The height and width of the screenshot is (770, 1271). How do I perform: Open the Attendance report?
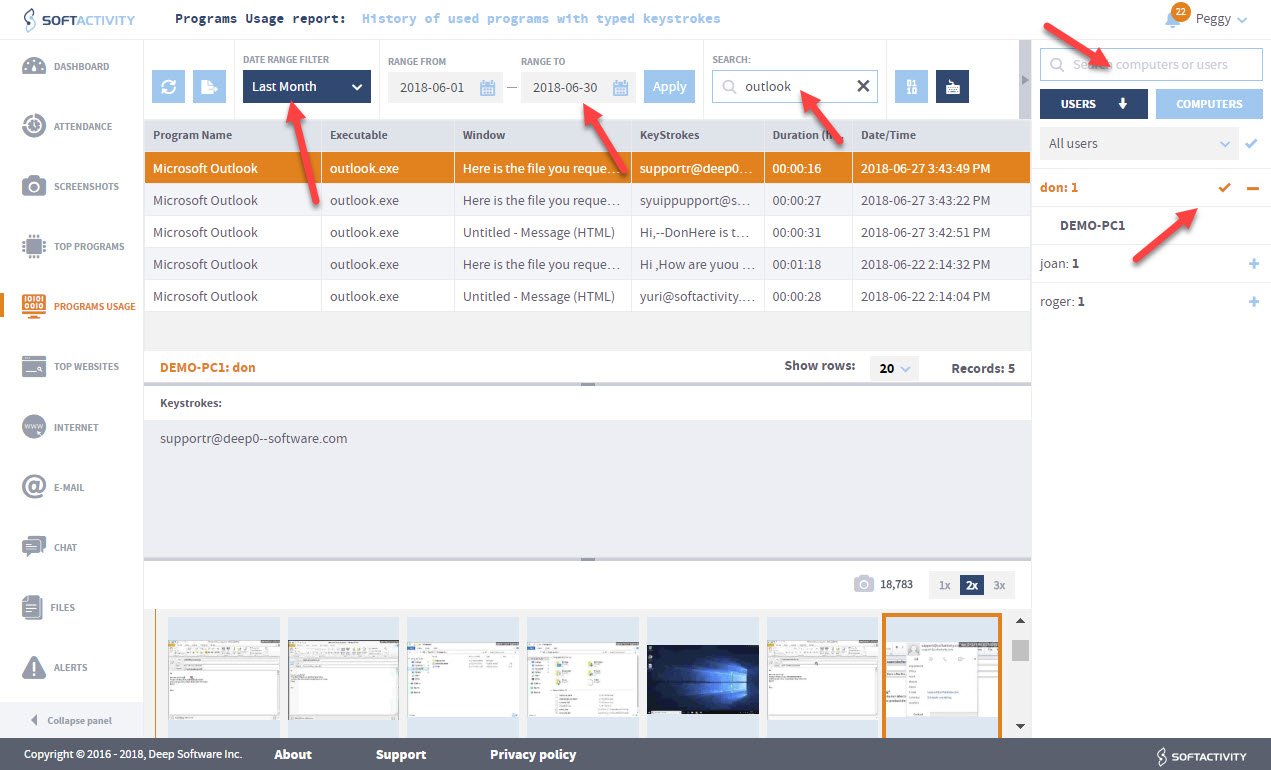pos(68,127)
